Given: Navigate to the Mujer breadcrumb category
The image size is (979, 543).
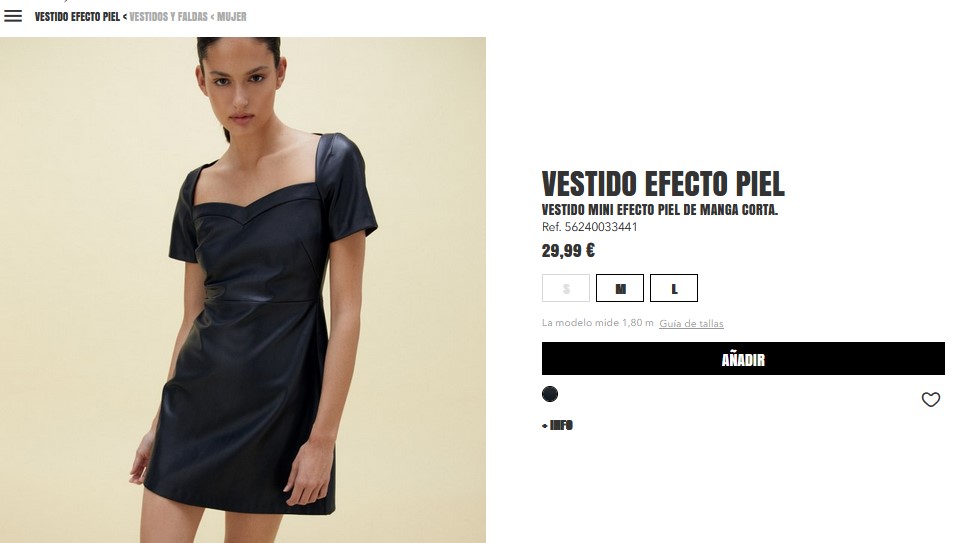Looking at the screenshot, I should [232, 17].
